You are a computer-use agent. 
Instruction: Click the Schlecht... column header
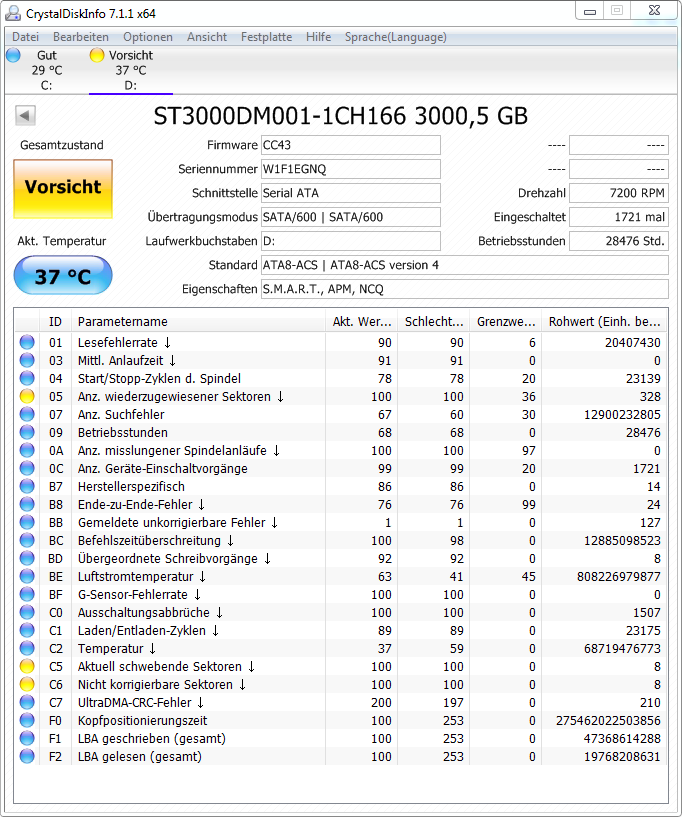433,321
